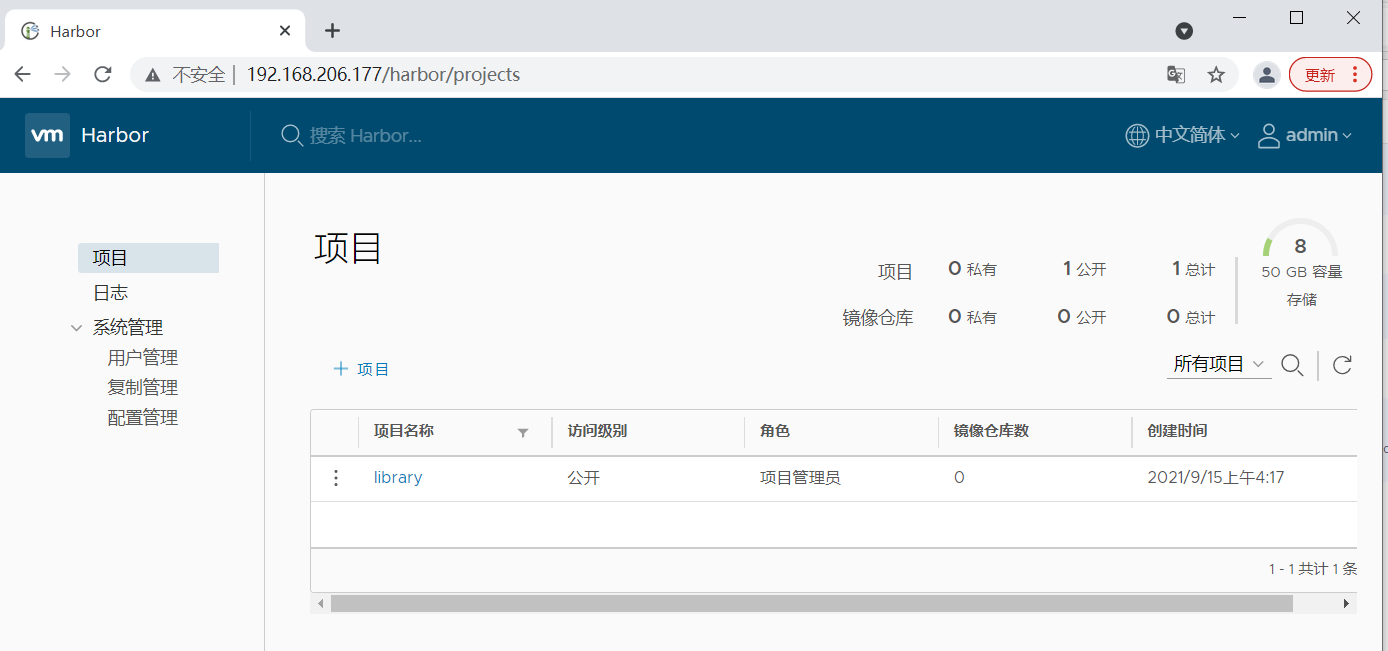
Task: Click the 50 GB 容量 text
Action: [1301, 272]
